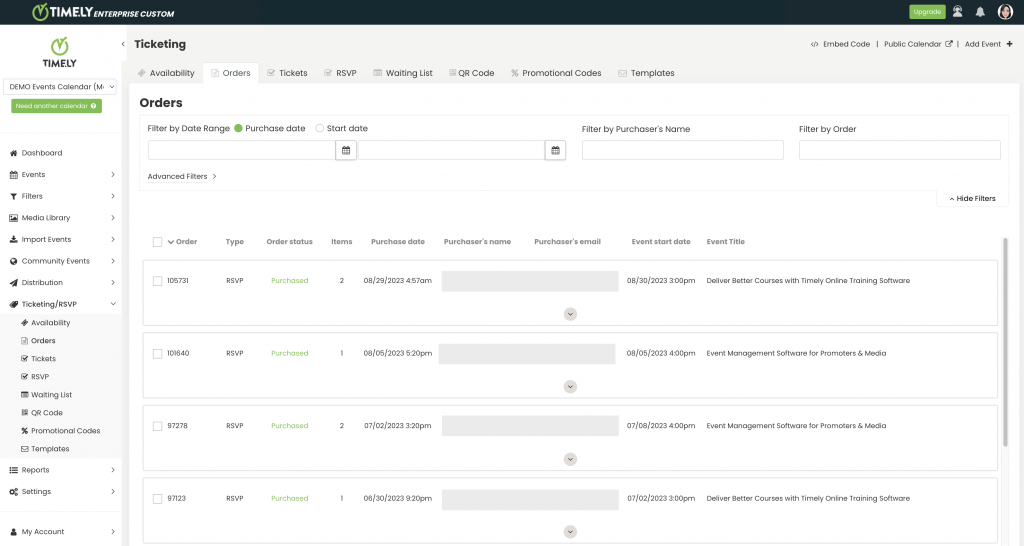Image resolution: width=1024 pixels, height=546 pixels.
Task: Click the Embed Code brackets icon
Action: click(x=814, y=44)
